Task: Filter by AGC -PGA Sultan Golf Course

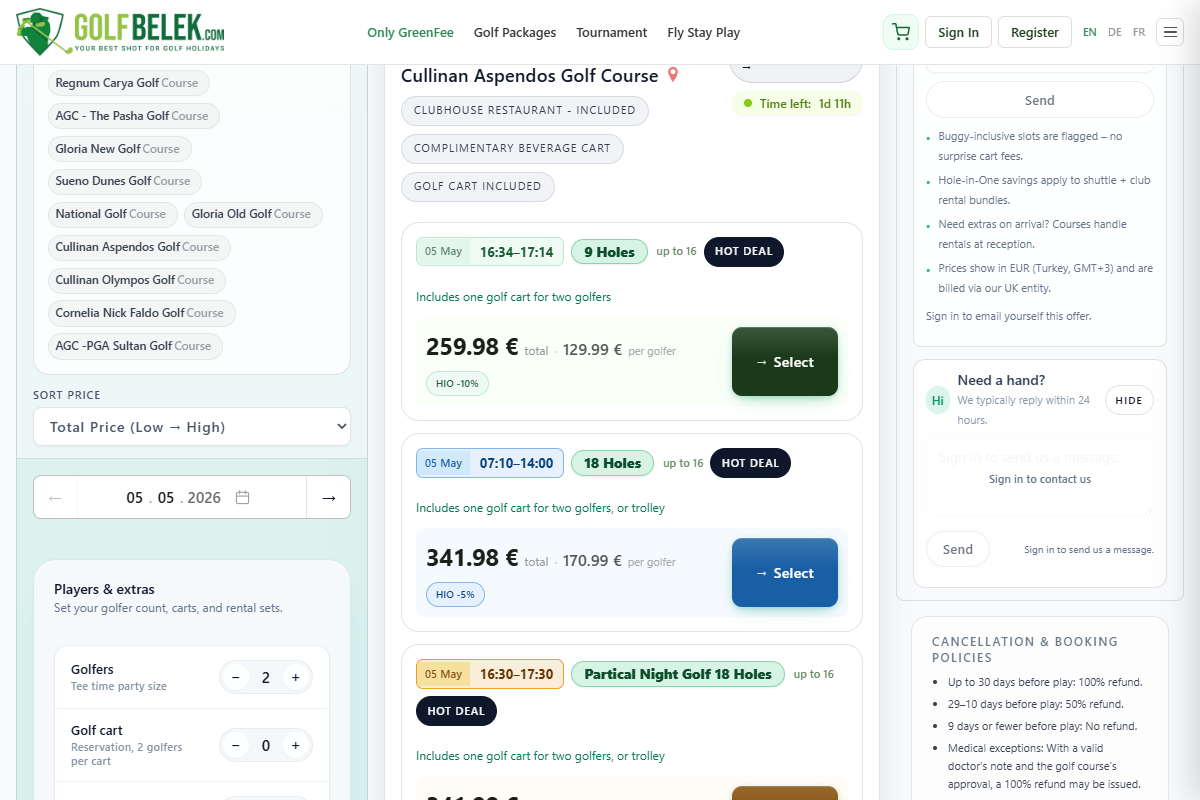Action: click(x=134, y=346)
